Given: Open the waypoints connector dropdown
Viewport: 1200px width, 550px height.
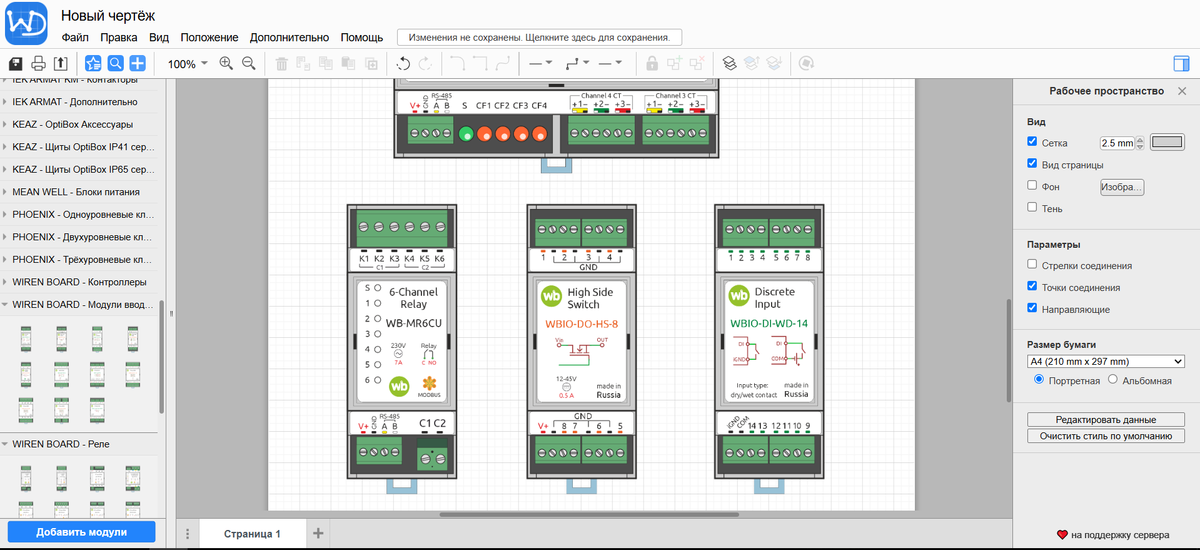Looking at the screenshot, I should point(576,63).
